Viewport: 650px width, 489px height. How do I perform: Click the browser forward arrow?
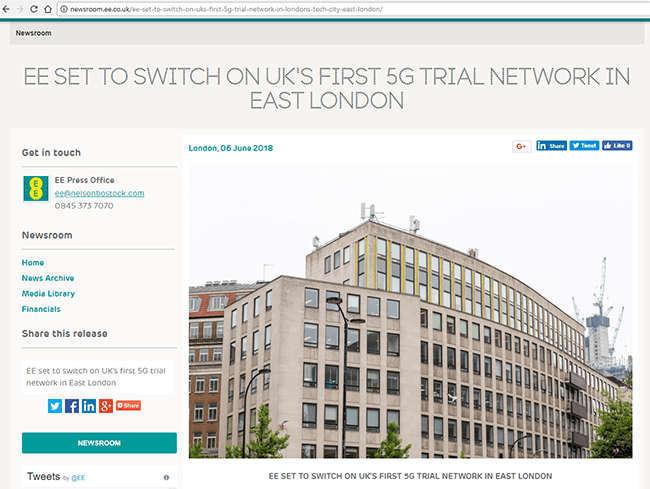pos(20,9)
